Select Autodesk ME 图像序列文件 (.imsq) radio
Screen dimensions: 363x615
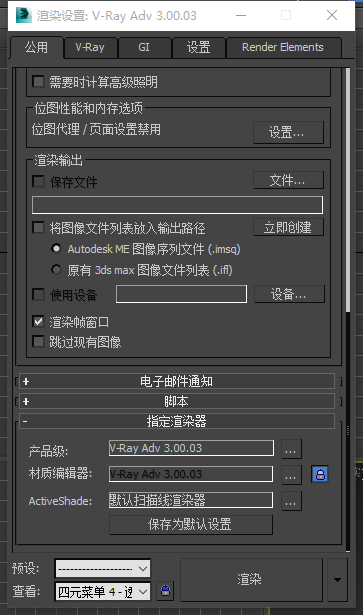(56, 248)
